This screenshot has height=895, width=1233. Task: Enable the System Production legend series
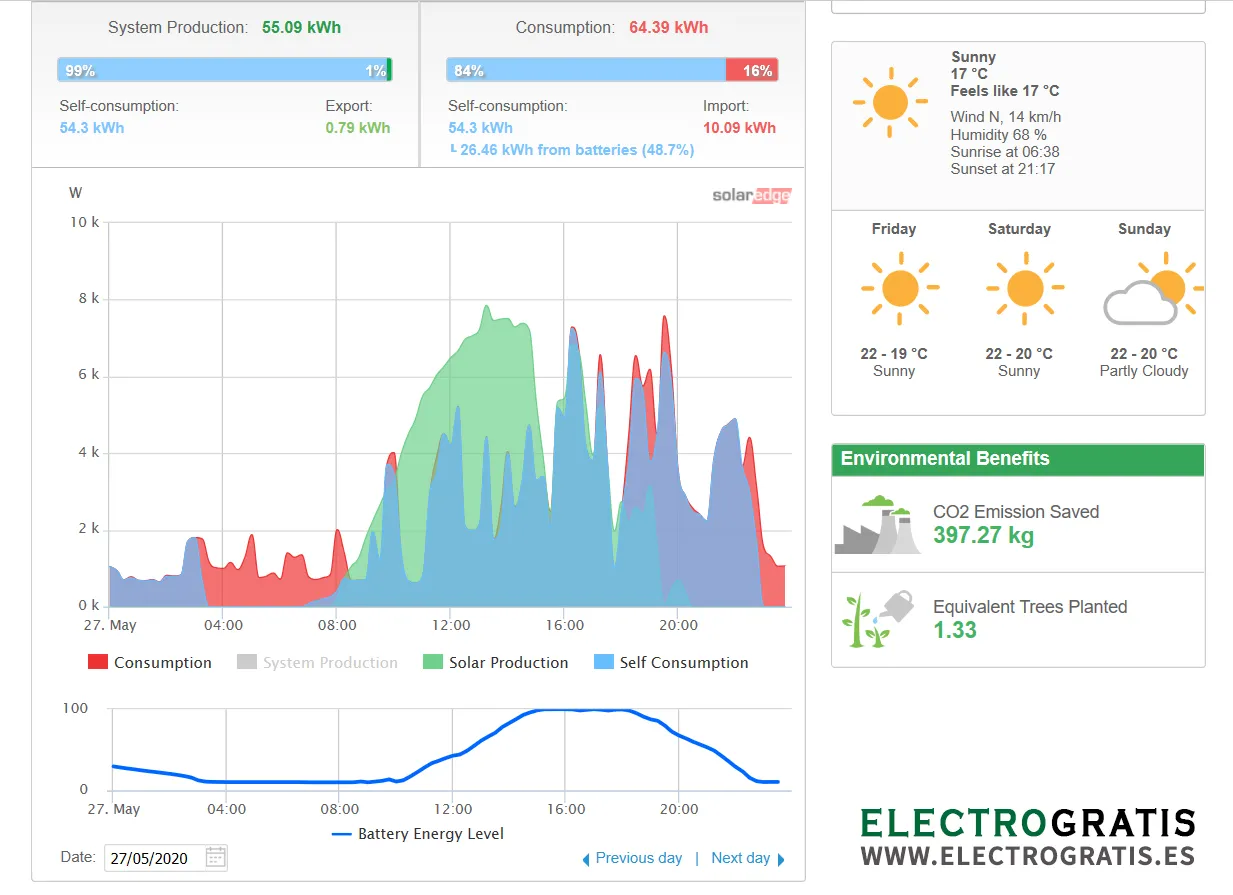pos(317,662)
